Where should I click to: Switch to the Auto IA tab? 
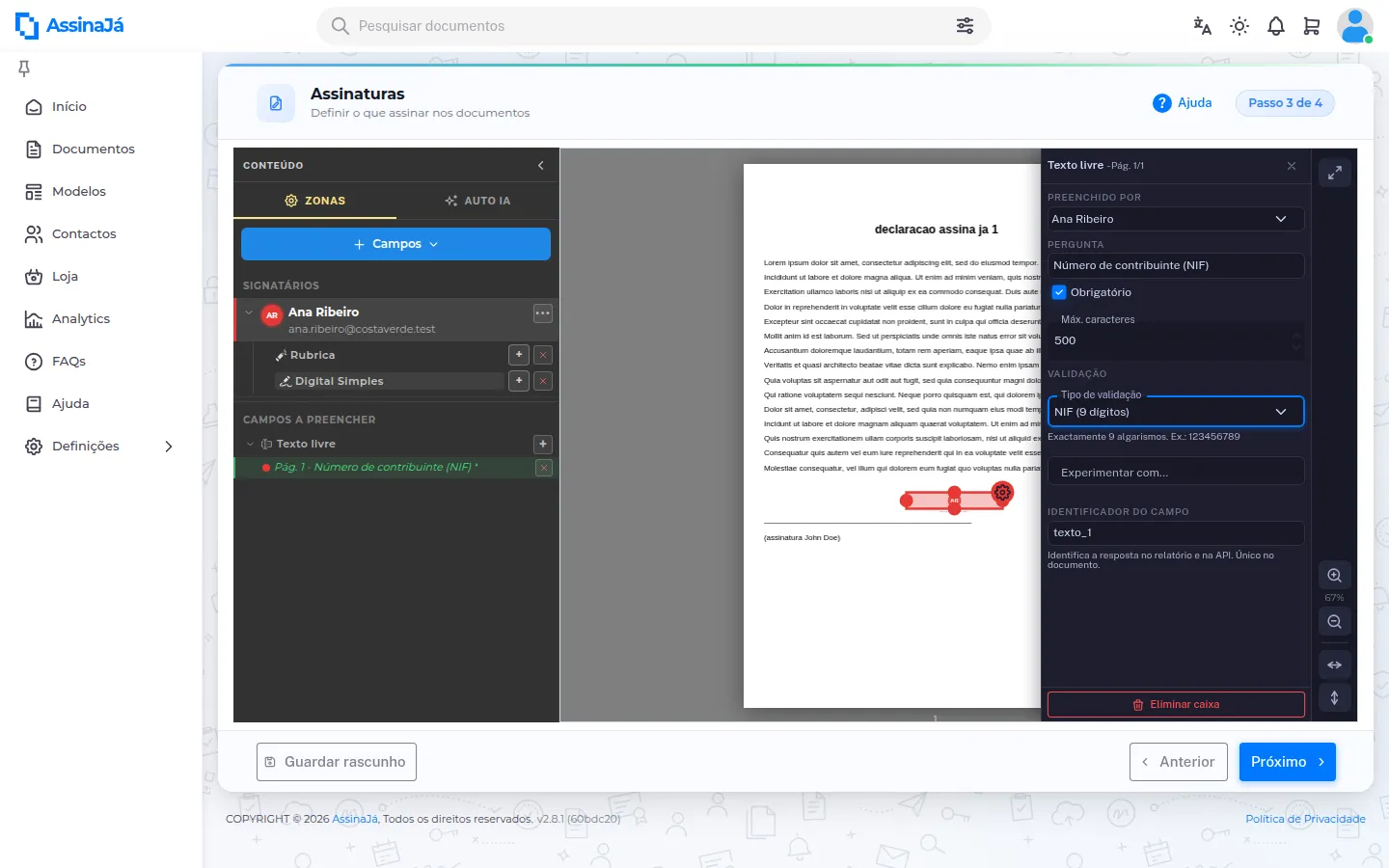[x=477, y=201]
